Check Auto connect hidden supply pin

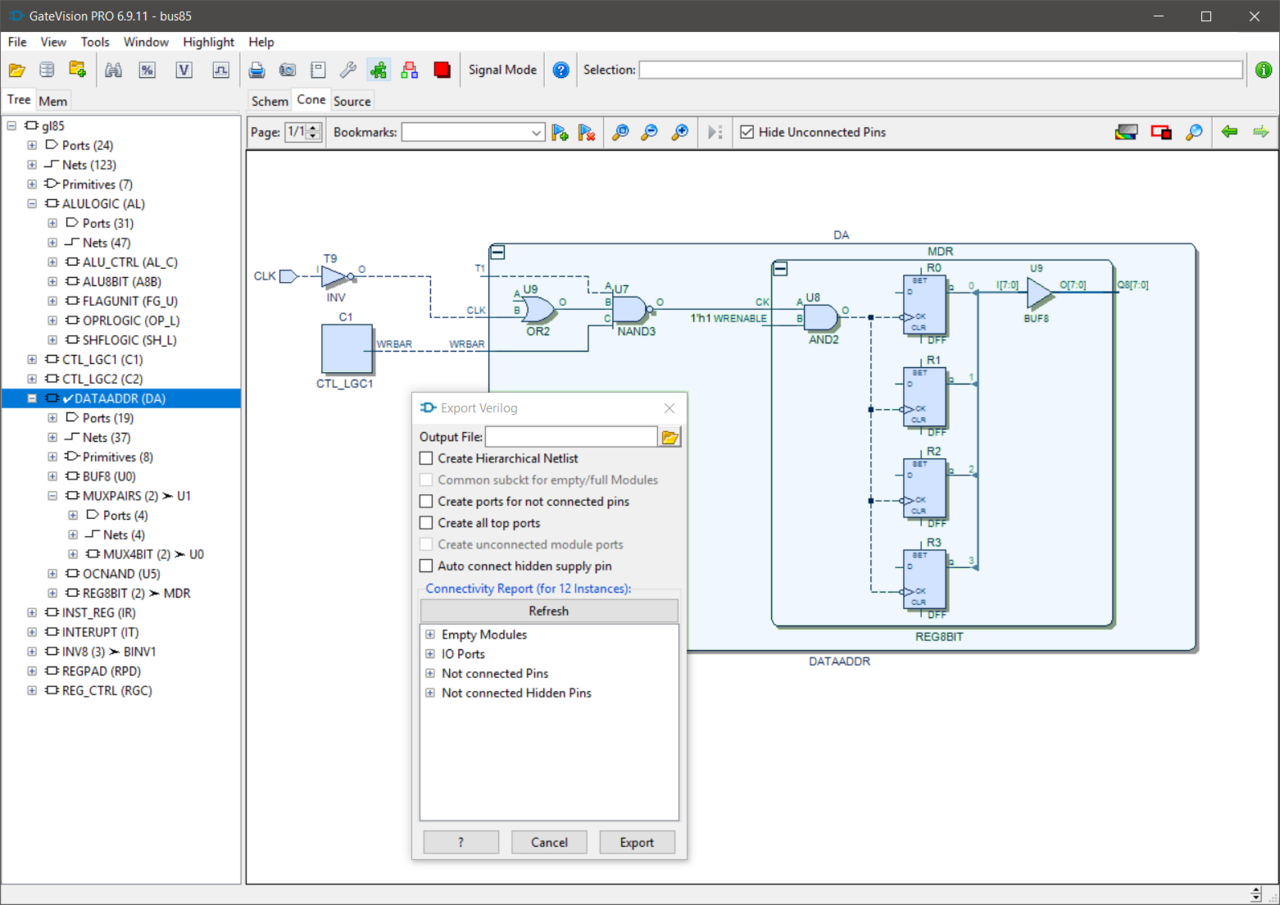coord(426,566)
